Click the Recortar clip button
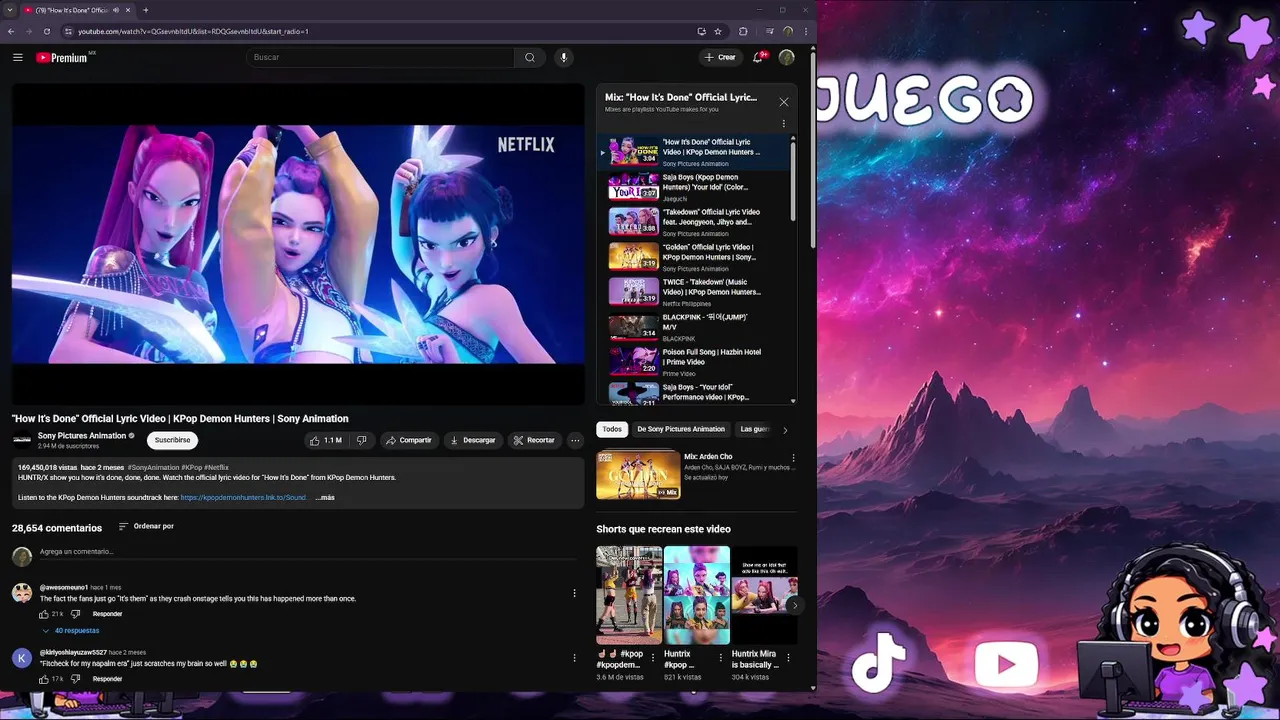This screenshot has height=720, width=1280. click(534, 440)
